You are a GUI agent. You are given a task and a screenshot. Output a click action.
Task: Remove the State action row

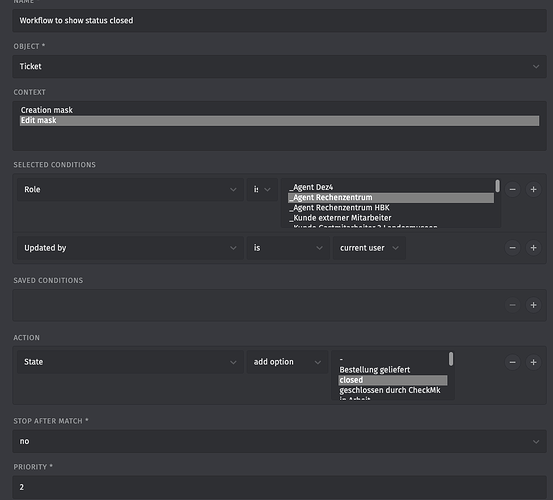pos(512,362)
